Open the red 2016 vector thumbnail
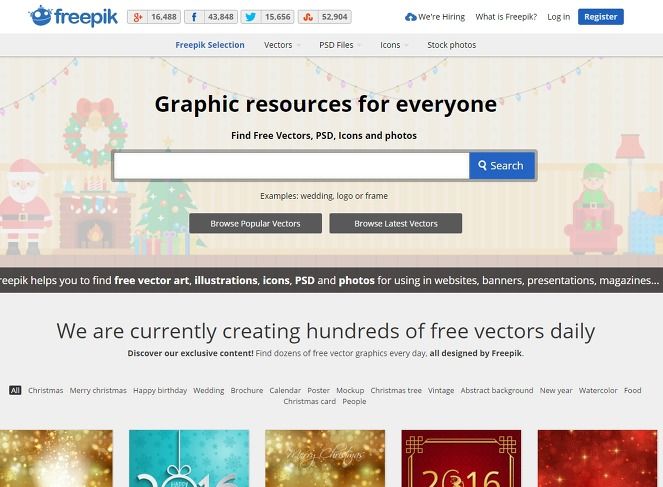Image resolution: width=663 pixels, height=487 pixels. pyautogui.click(x=461, y=458)
